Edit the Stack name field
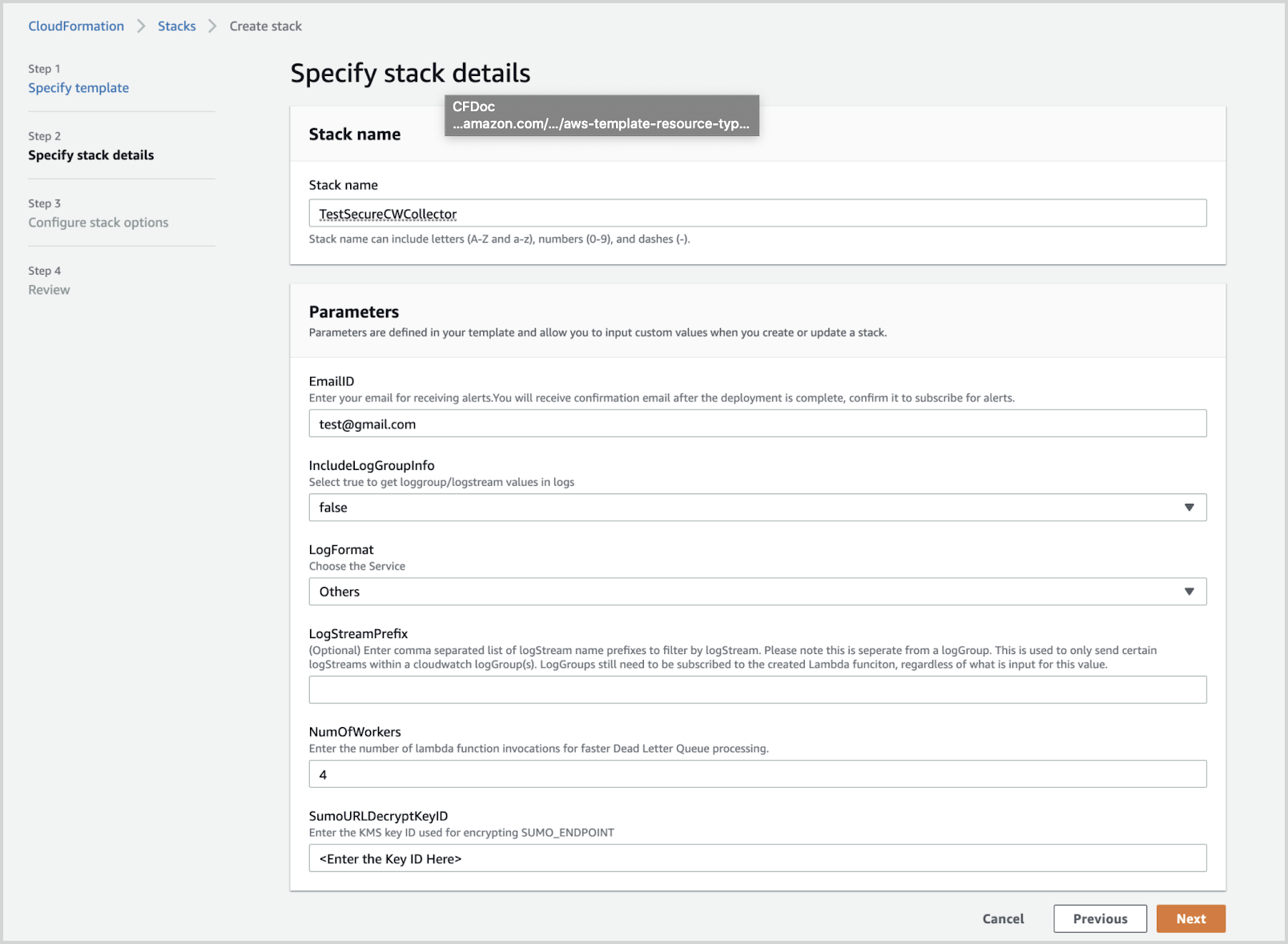Screen dimensions: 1288x944 pyautogui.click(x=756, y=213)
